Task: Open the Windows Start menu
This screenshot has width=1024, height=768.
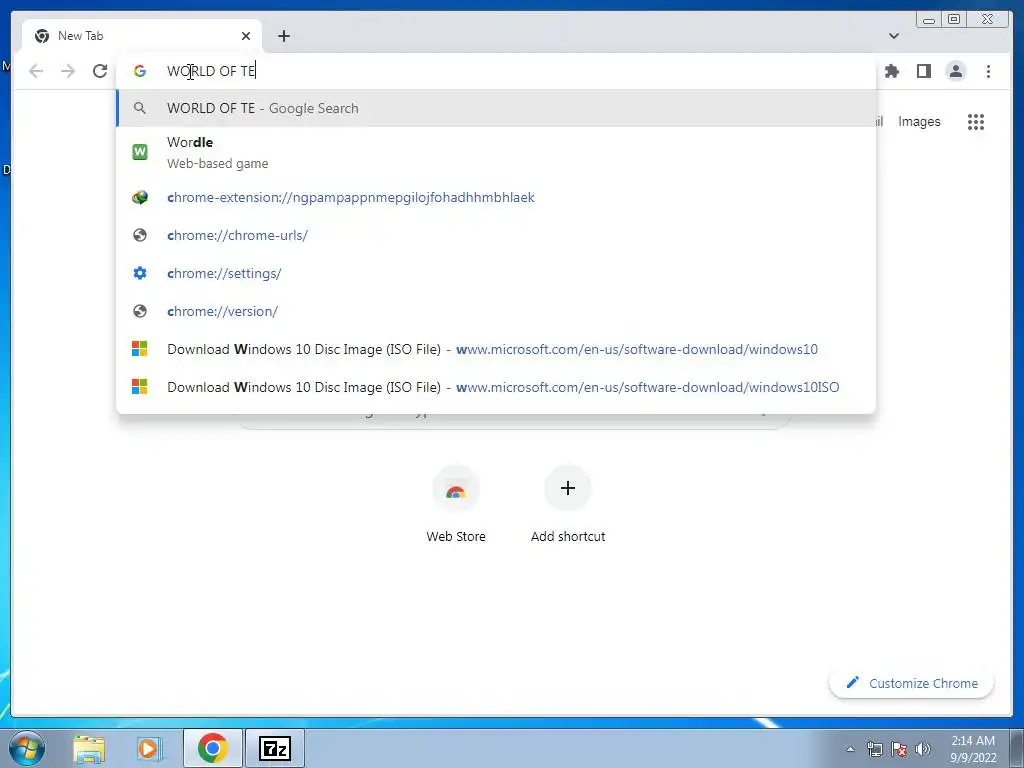Action: [27, 748]
